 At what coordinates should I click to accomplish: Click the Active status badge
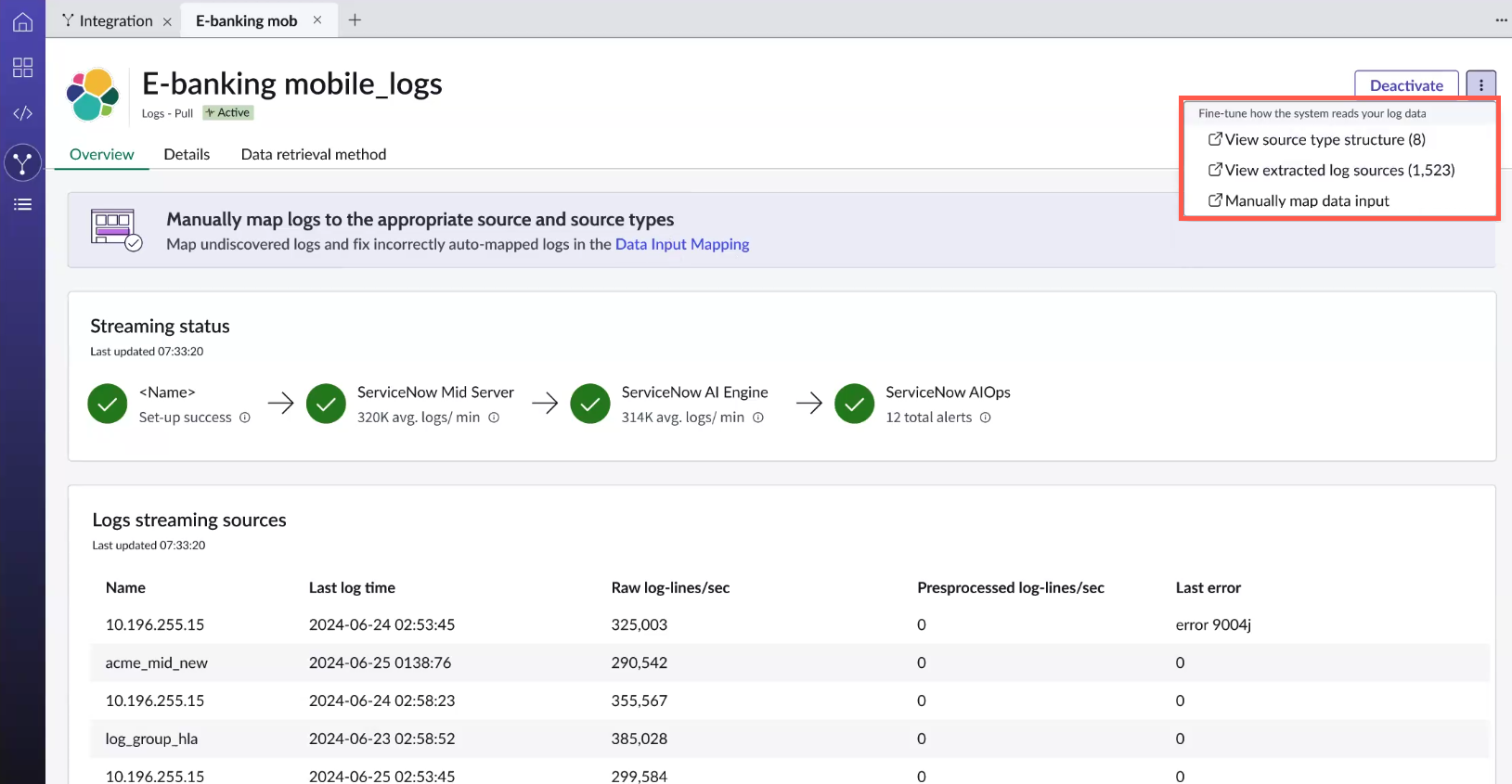click(228, 112)
